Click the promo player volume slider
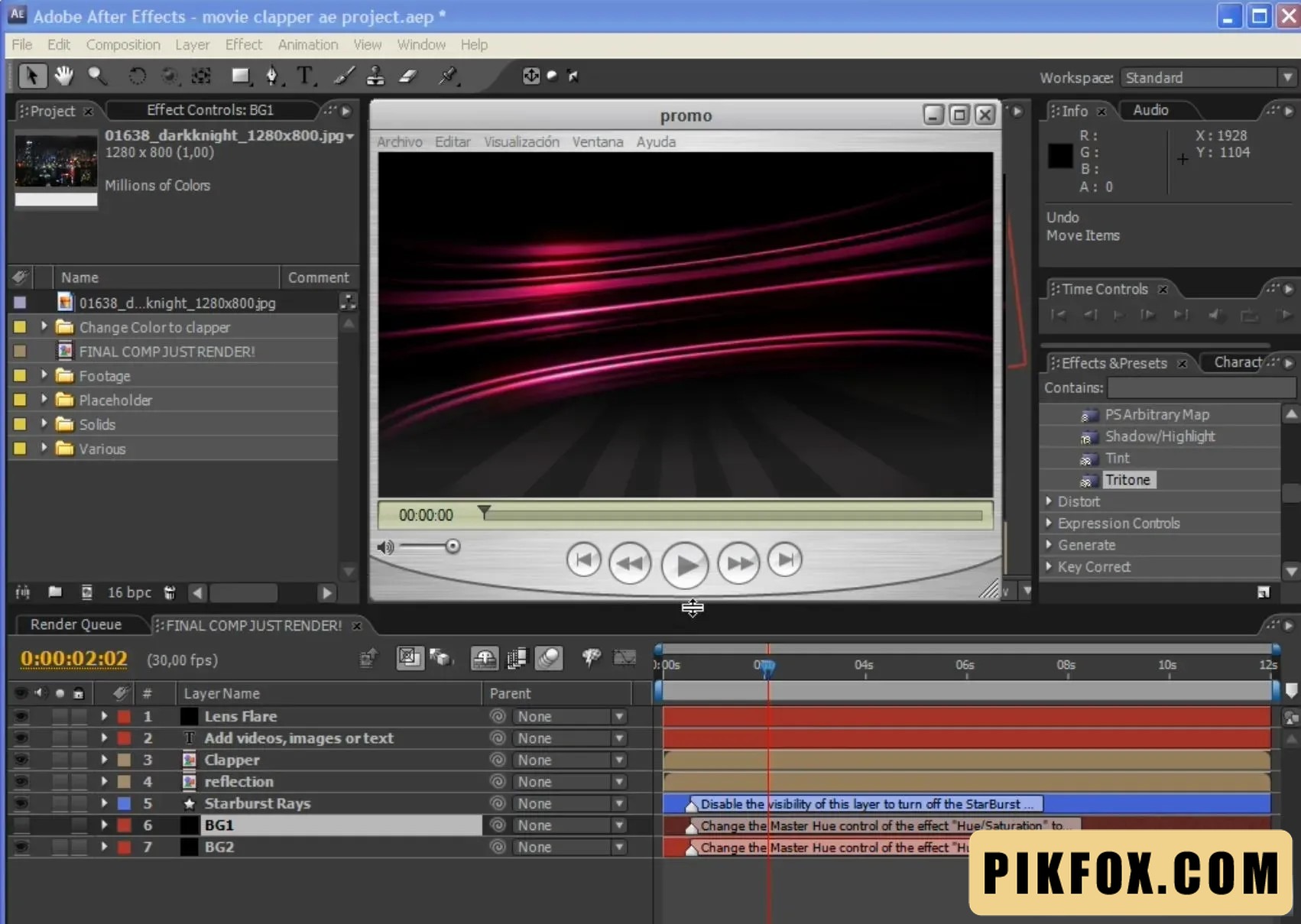Viewport: 1301px width, 924px height. [430, 546]
